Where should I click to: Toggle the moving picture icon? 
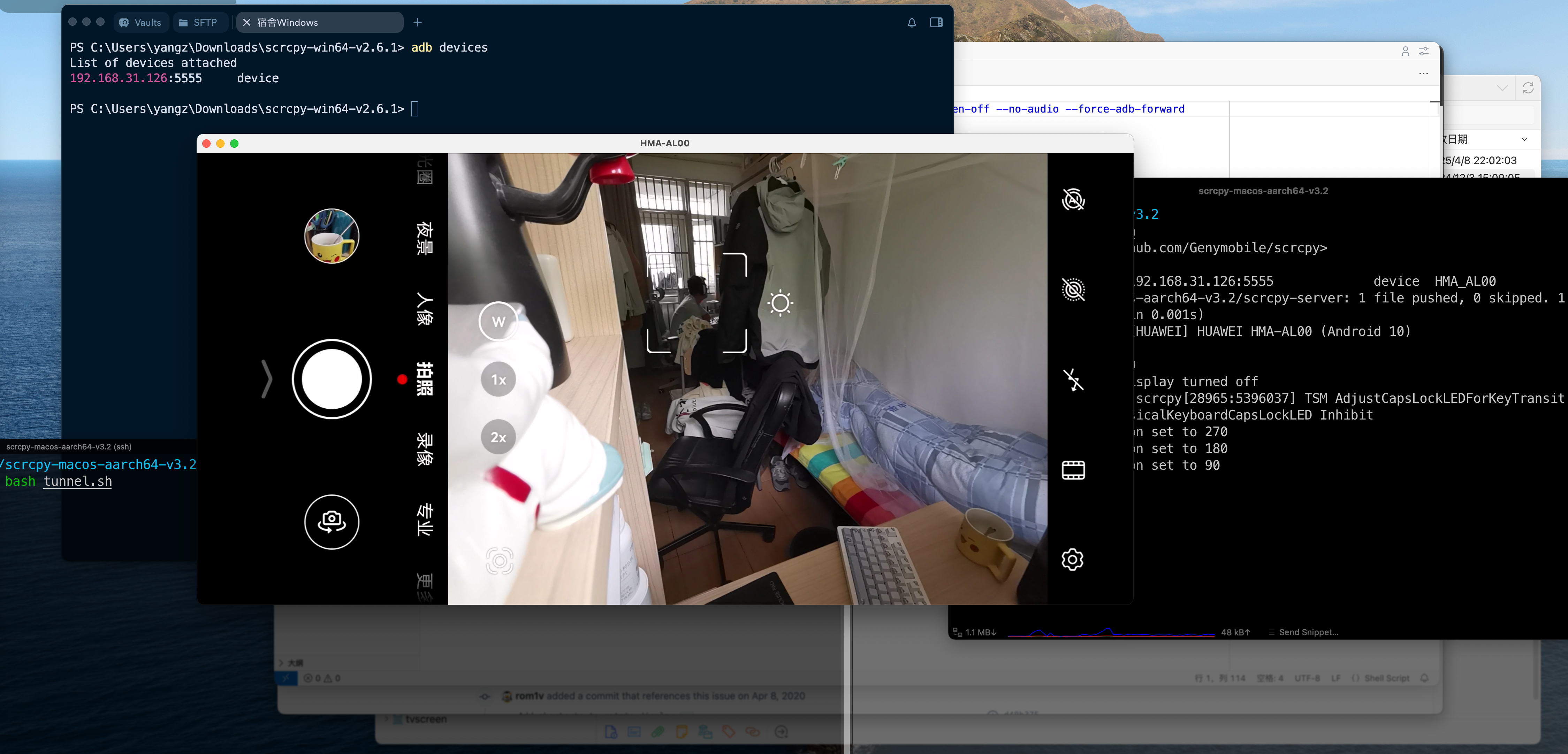coord(1073,290)
